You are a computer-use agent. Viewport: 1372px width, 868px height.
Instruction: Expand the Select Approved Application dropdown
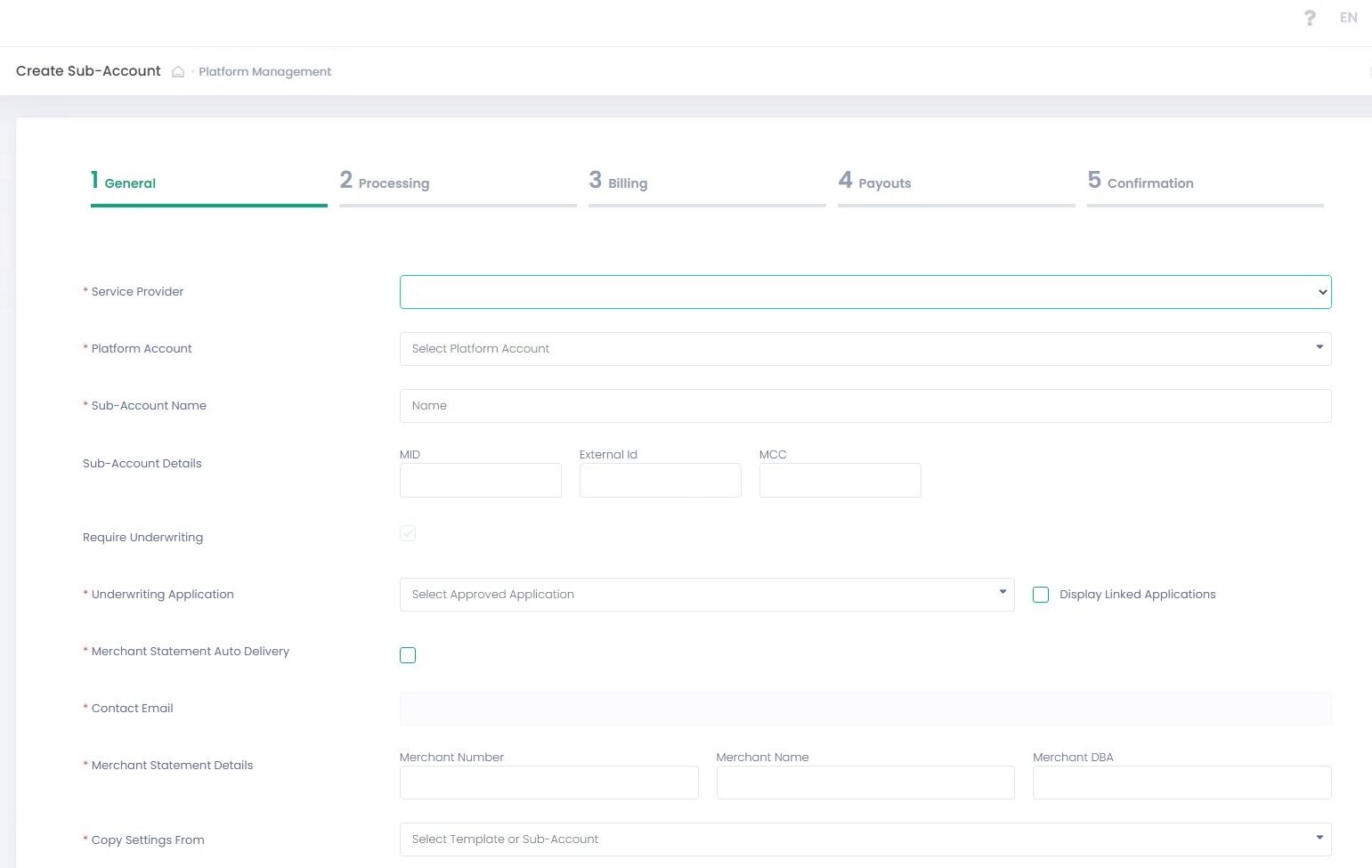[706, 595]
